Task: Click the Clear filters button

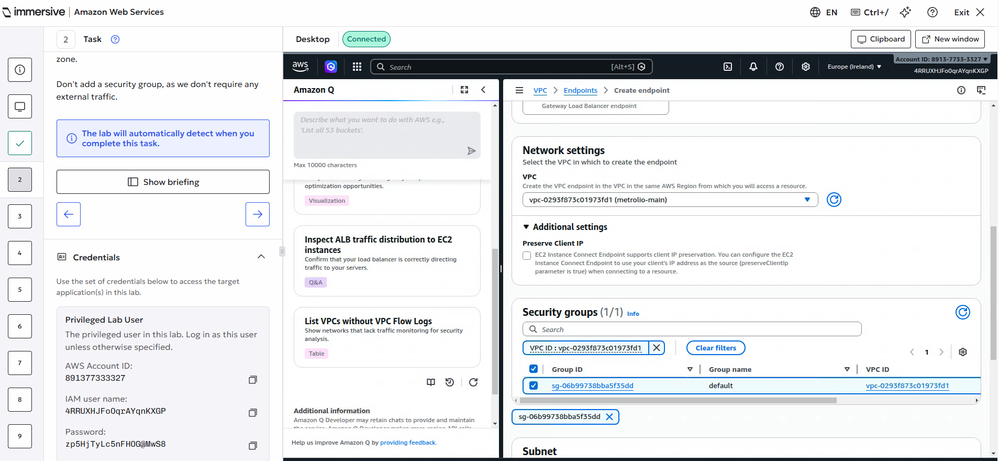Action: click(715, 348)
